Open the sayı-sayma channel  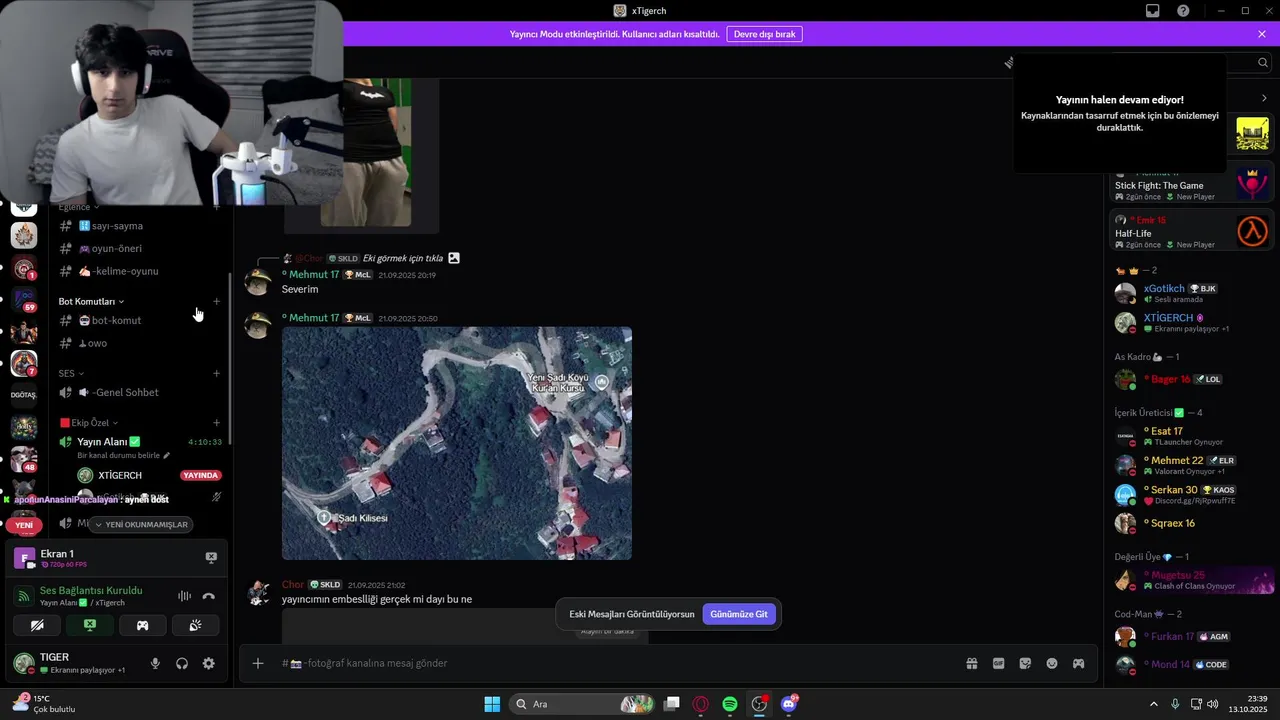pyautogui.click(x=140, y=226)
